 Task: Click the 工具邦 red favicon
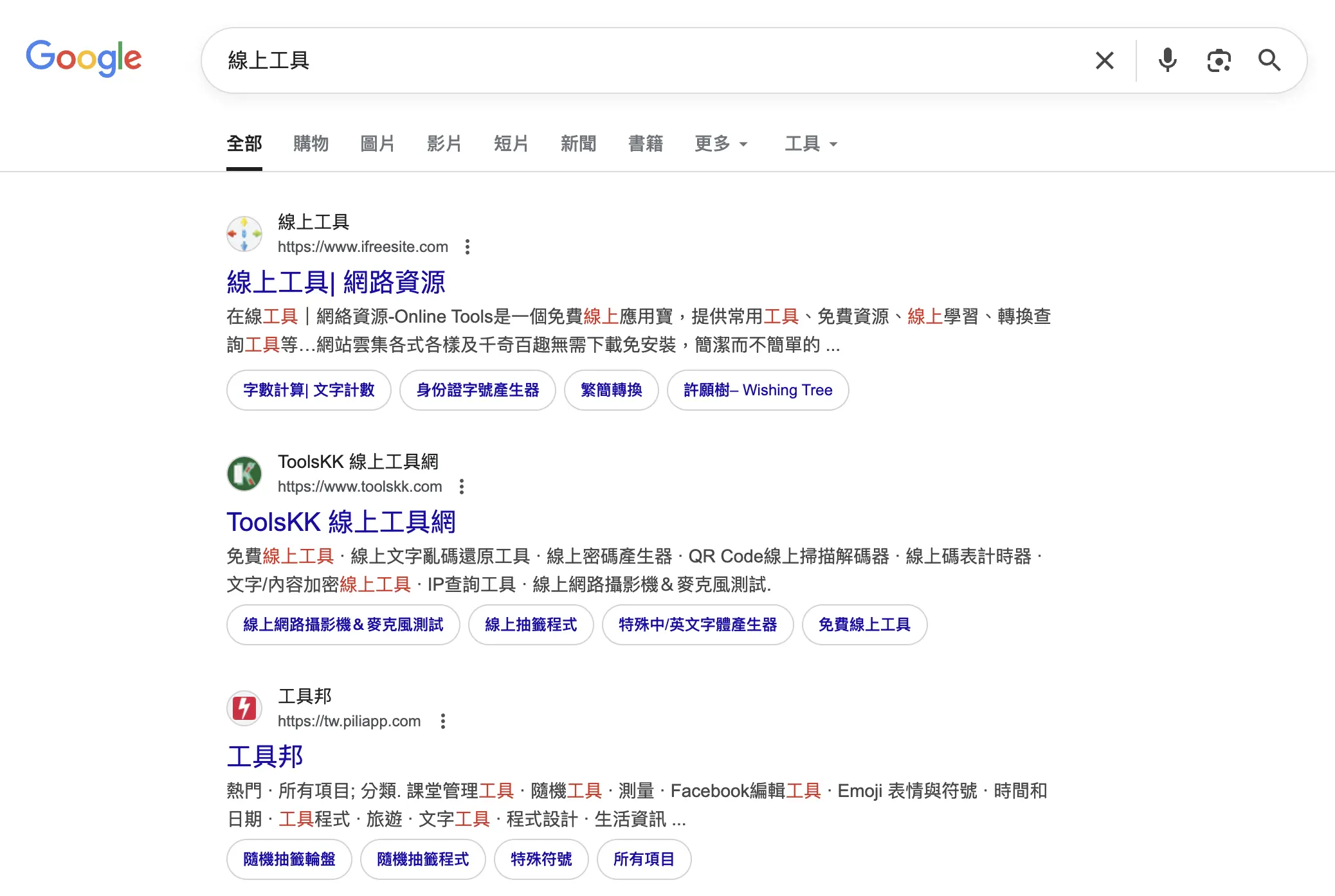tap(244, 708)
